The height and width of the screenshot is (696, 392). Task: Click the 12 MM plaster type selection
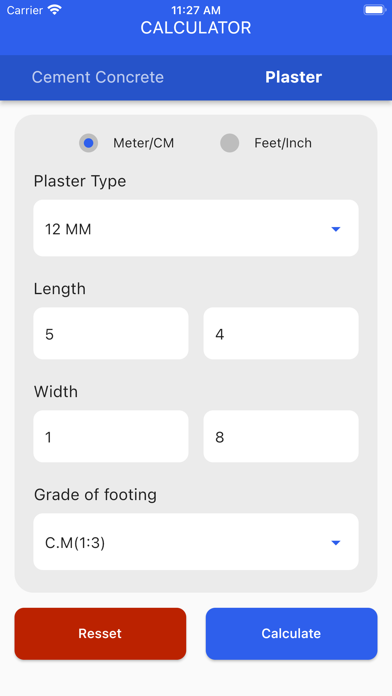(x=196, y=228)
